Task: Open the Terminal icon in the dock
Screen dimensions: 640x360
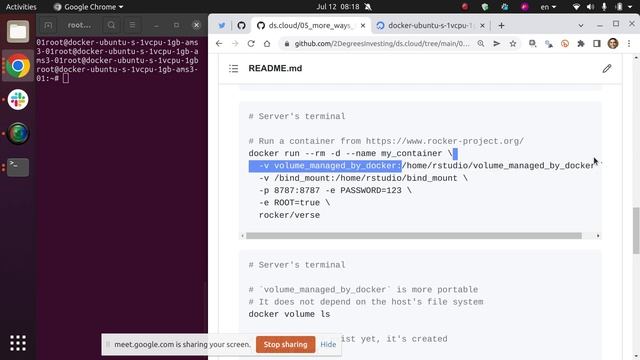Action: 18,167
